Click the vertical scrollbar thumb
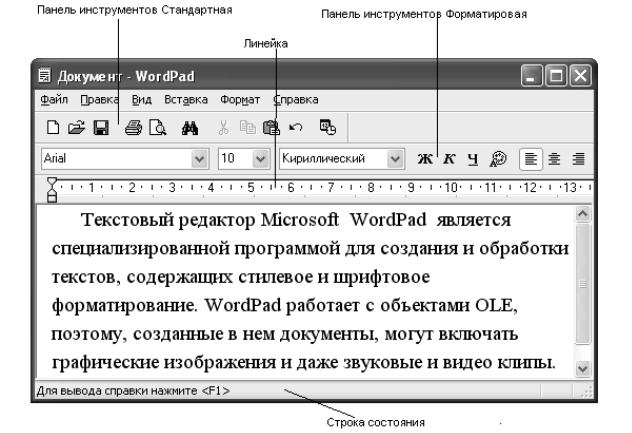The height and width of the screenshot is (433, 632). [x=582, y=284]
